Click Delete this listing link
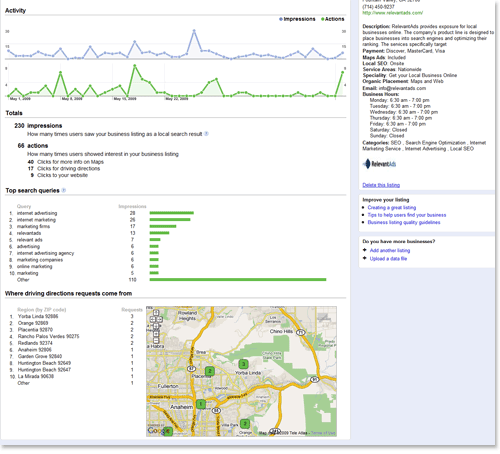The image size is (500, 454). point(381,185)
